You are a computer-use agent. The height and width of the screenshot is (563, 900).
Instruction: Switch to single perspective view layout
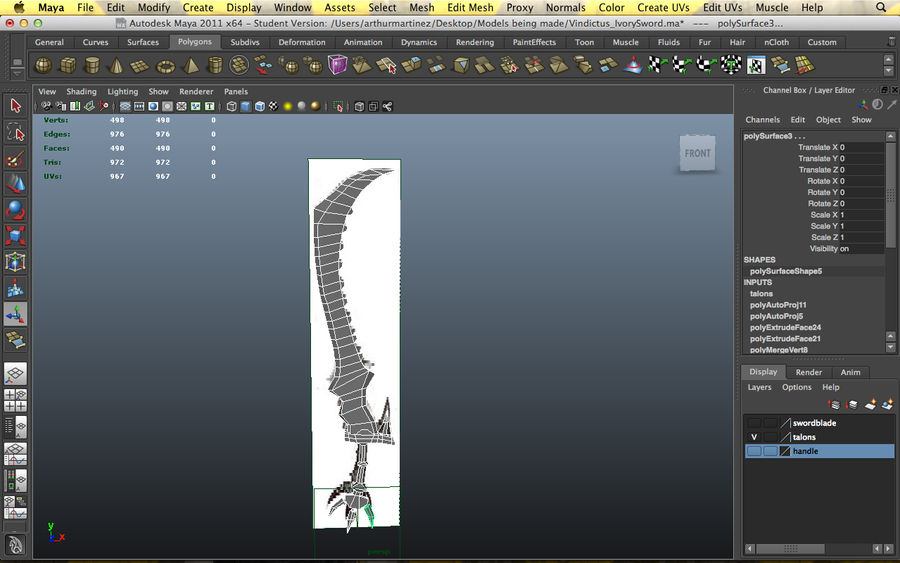coord(15,374)
